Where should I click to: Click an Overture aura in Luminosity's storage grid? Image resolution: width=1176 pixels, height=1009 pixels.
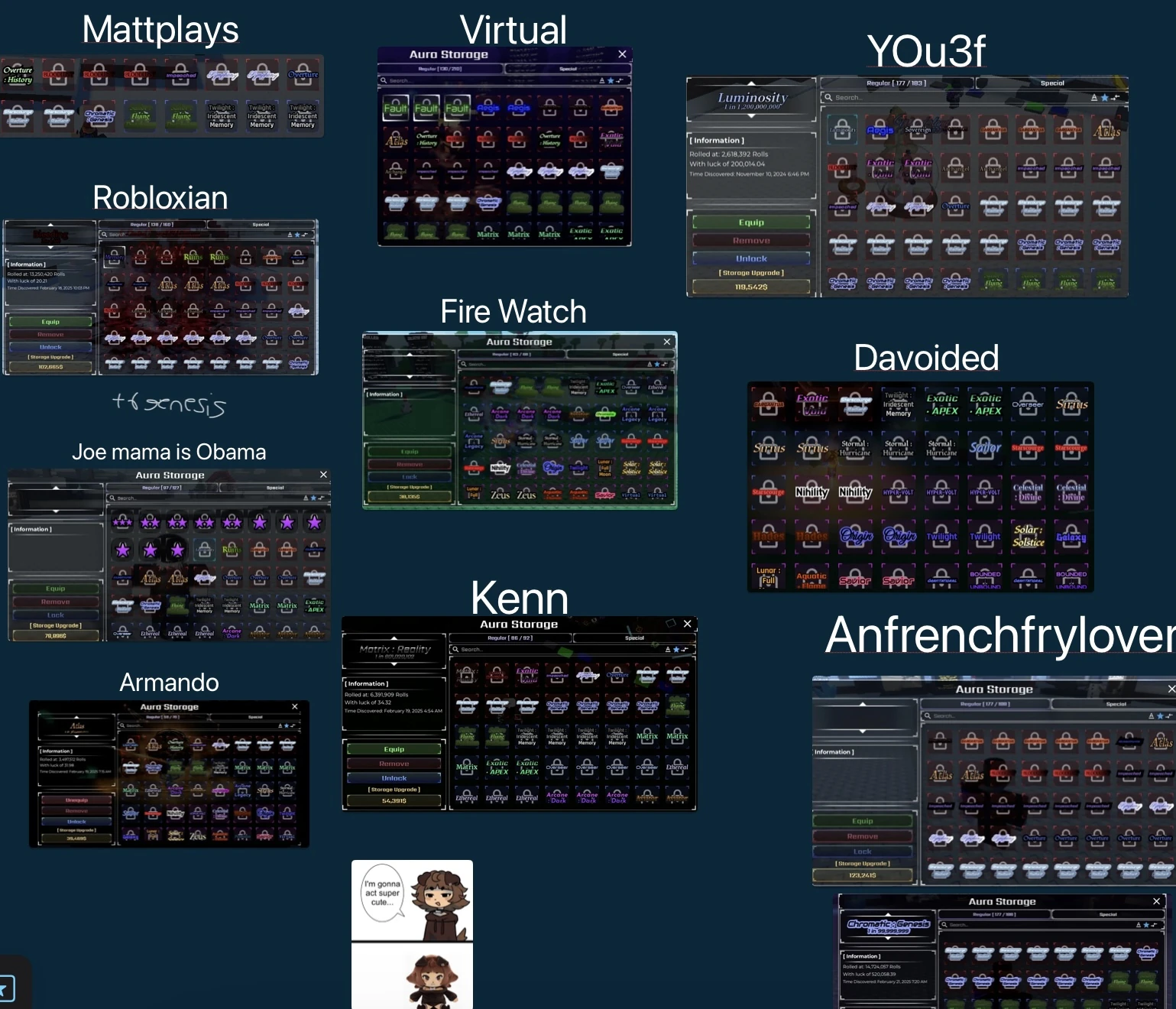point(954,205)
